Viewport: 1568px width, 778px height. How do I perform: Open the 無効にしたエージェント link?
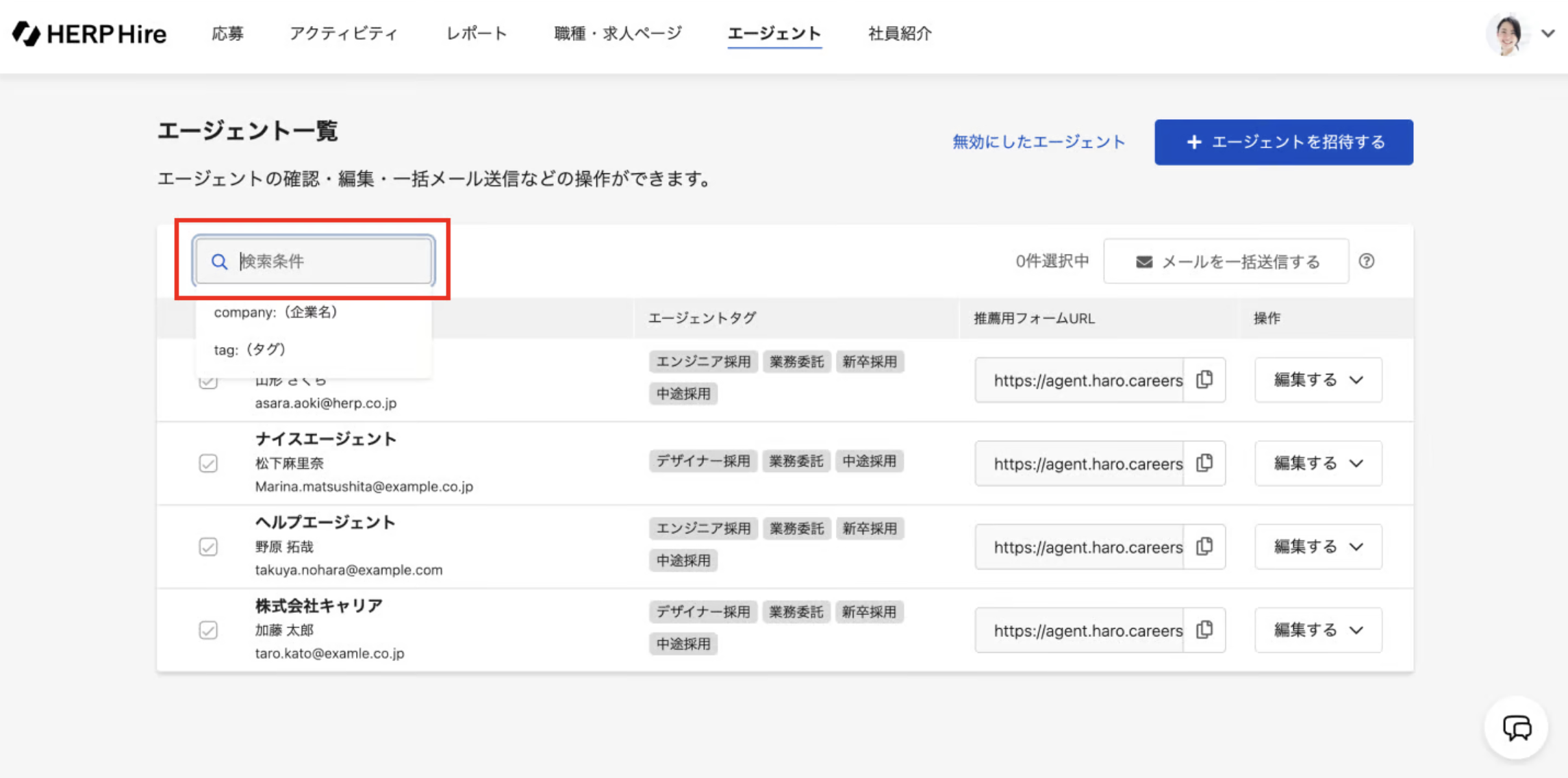[1038, 142]
